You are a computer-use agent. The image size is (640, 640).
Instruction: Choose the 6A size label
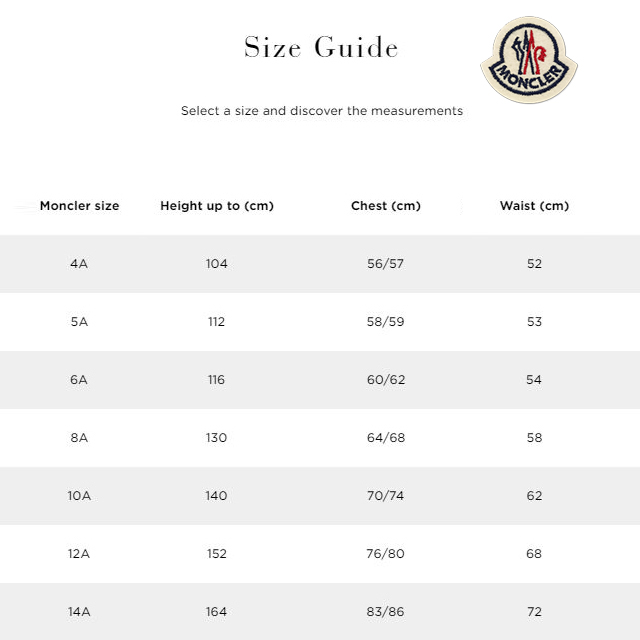[x=79, y=380]
